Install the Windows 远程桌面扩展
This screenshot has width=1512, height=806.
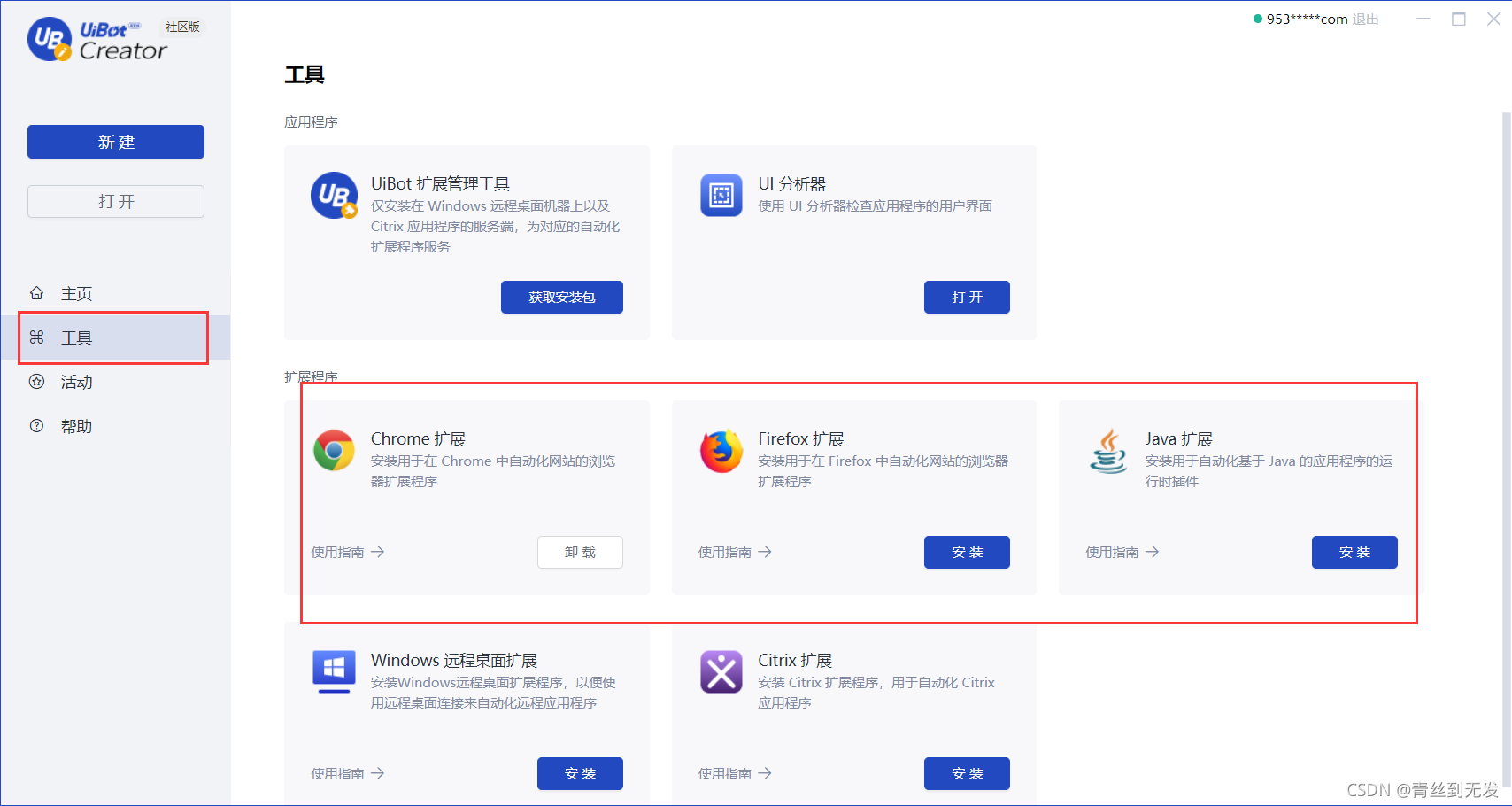coord(580,773)
